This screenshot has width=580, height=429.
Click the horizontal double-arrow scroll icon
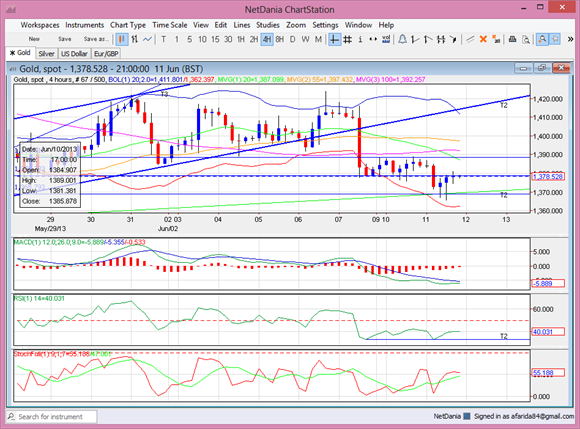pyautogui.click(x=373, y=39)
